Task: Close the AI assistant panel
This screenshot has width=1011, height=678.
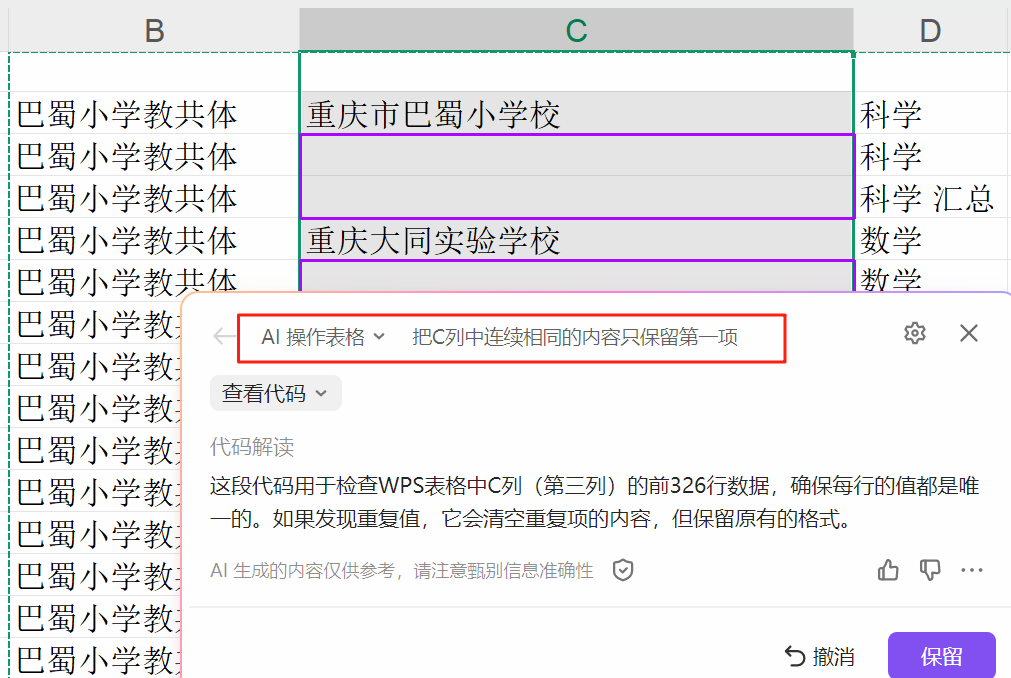Action: coord(968,333)
